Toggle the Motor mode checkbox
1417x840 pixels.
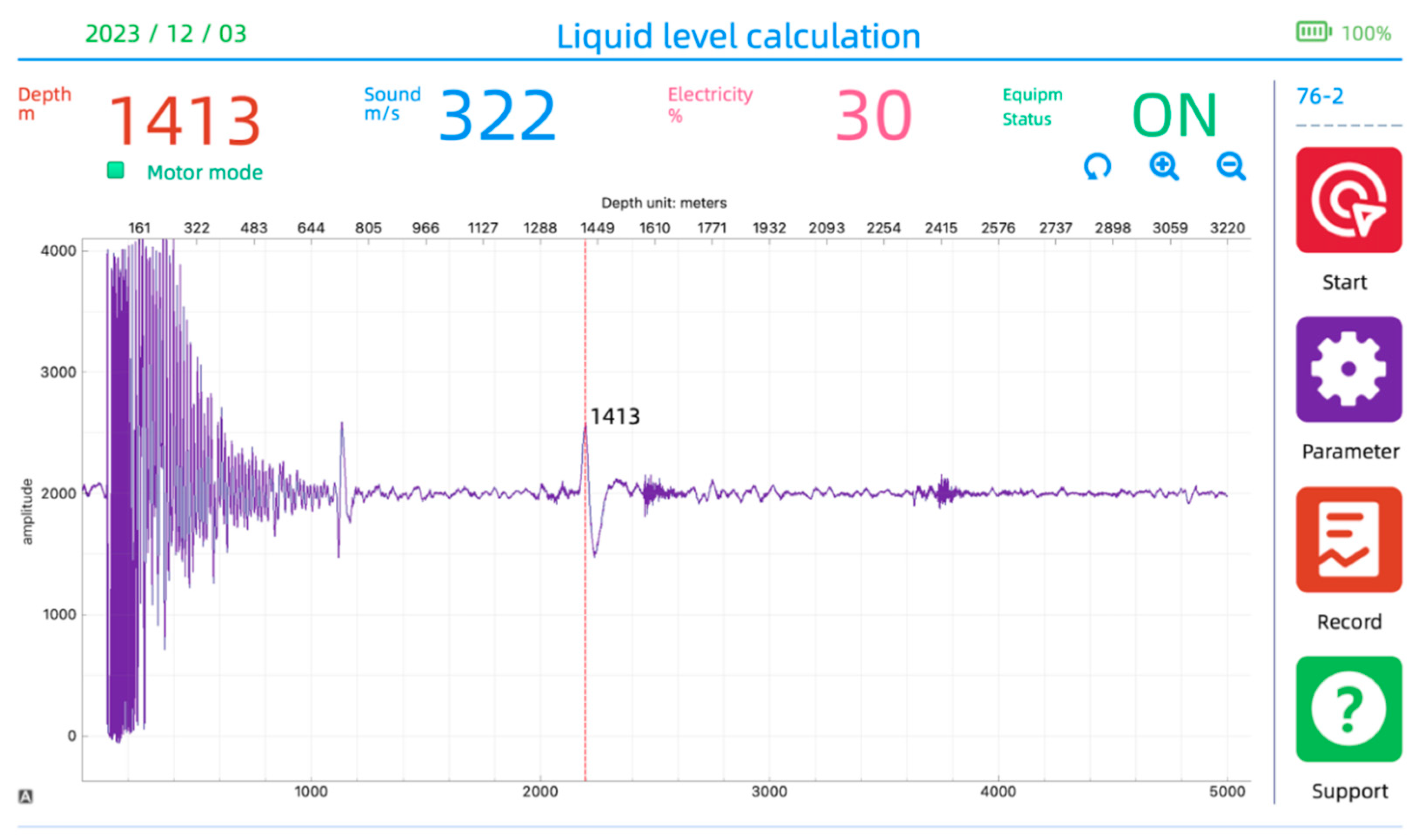coord(116,170)
